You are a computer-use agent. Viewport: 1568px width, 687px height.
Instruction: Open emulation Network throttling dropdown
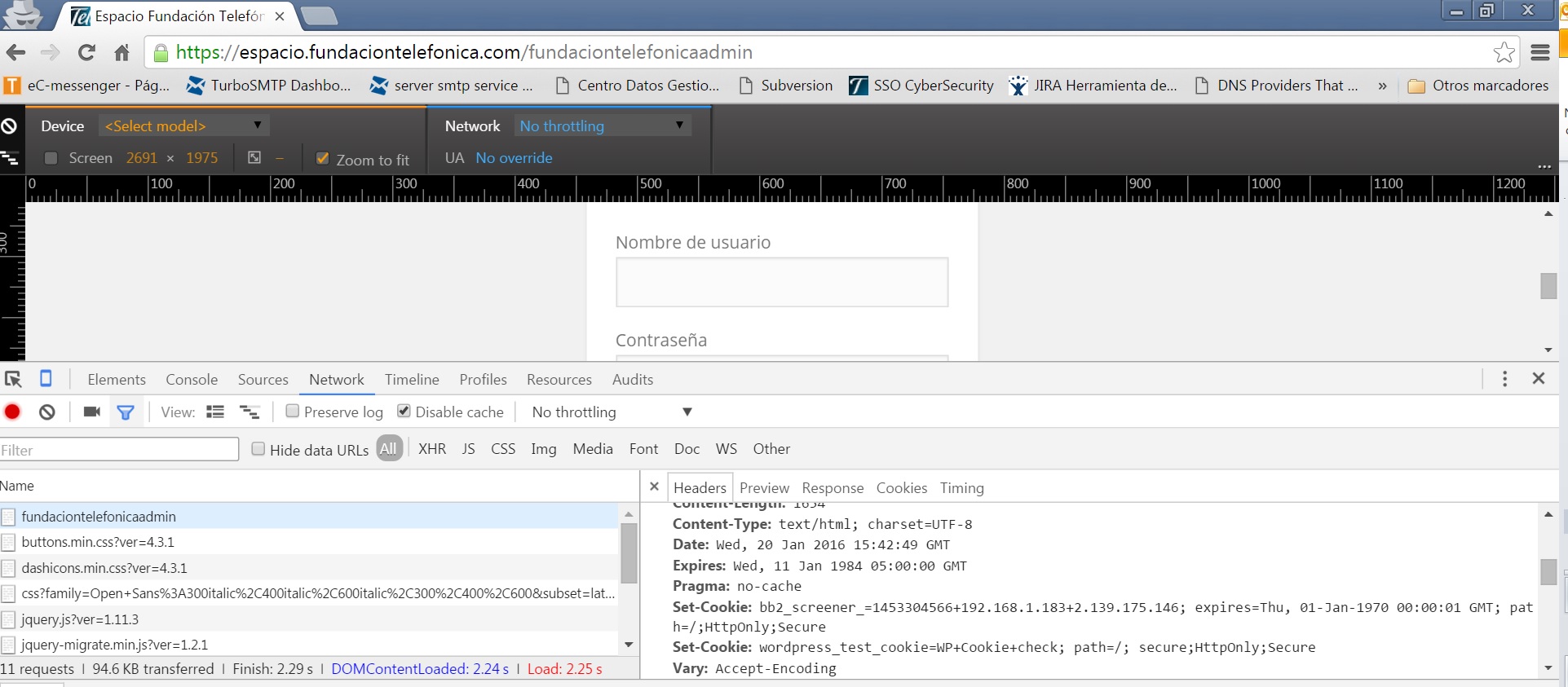pyautogui.click(x=603, y=126)
